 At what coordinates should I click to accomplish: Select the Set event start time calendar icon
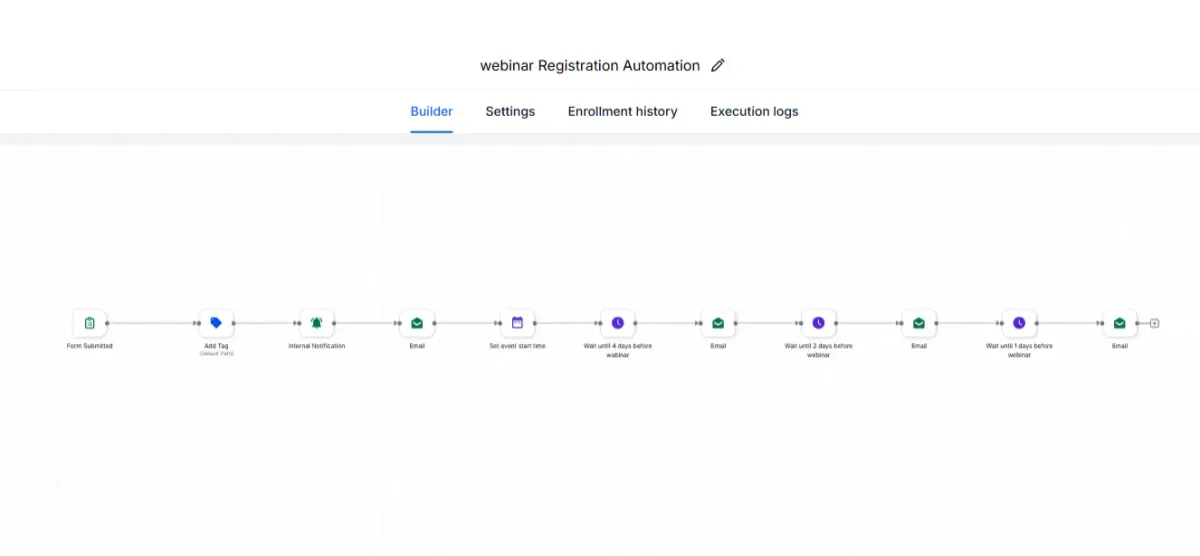[x=517, y=323]
